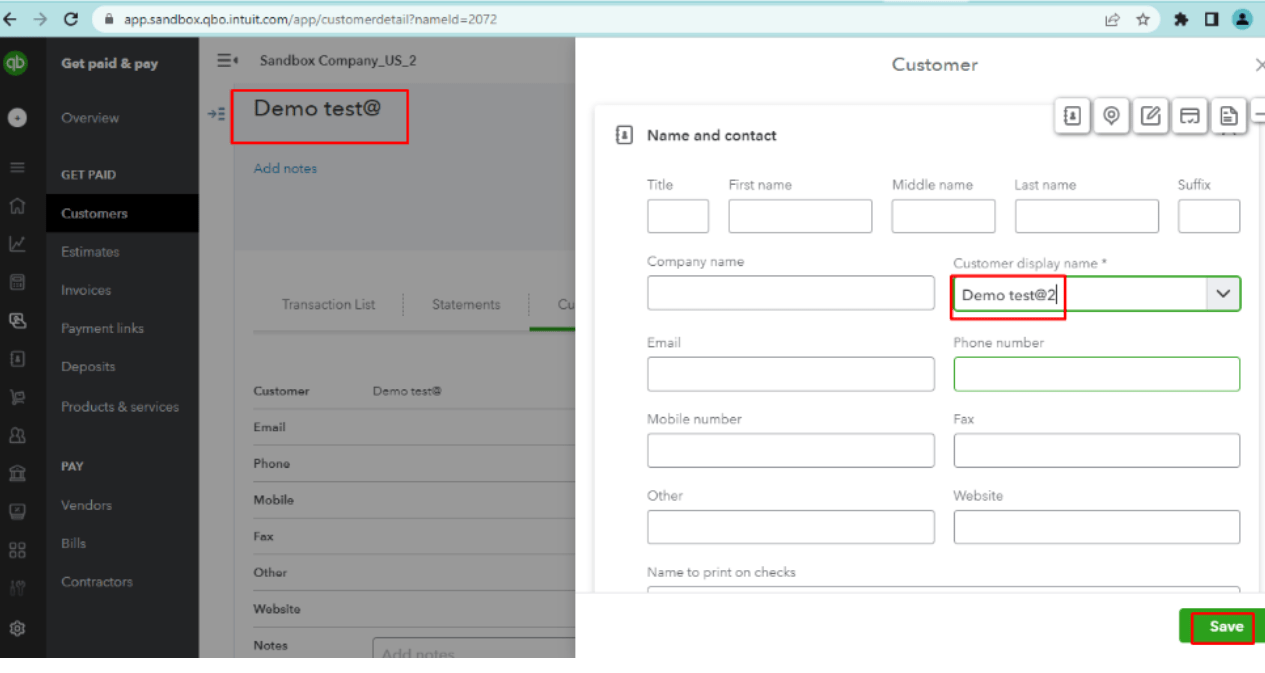Save the customer changes
The image size is (1265, 673).
click(x=1225, y=627)
